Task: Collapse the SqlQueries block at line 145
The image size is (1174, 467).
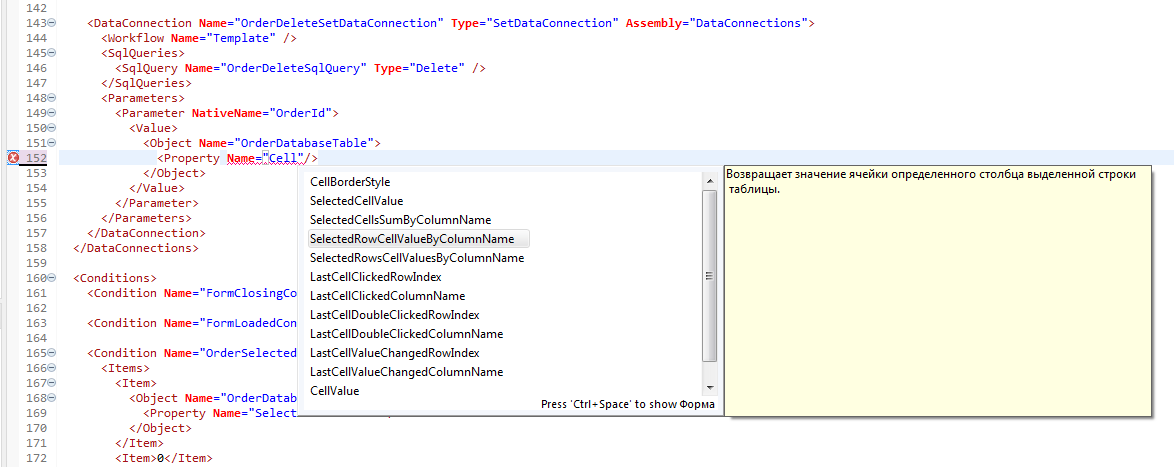Action: 52,53
